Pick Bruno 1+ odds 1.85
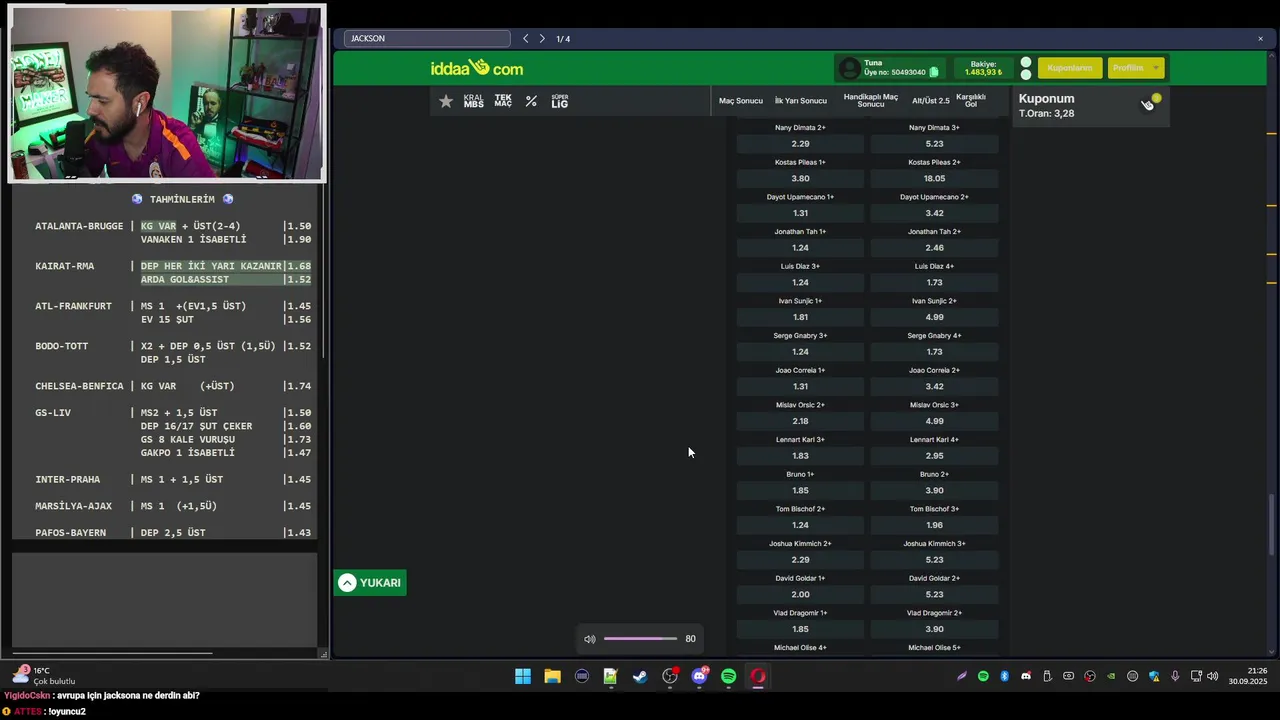 coord(800,491)
